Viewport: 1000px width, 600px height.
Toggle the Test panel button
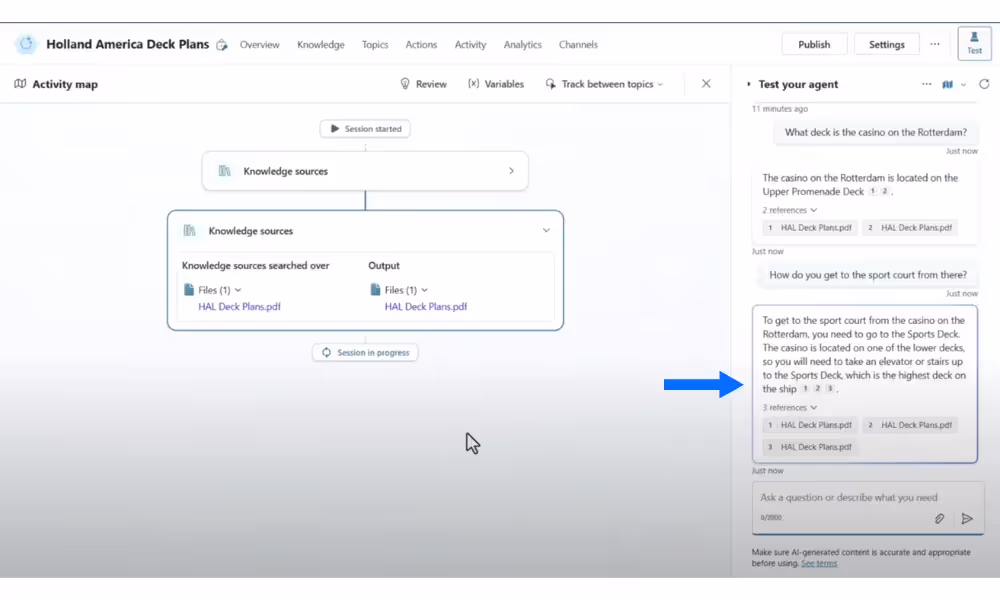point(974,43)
